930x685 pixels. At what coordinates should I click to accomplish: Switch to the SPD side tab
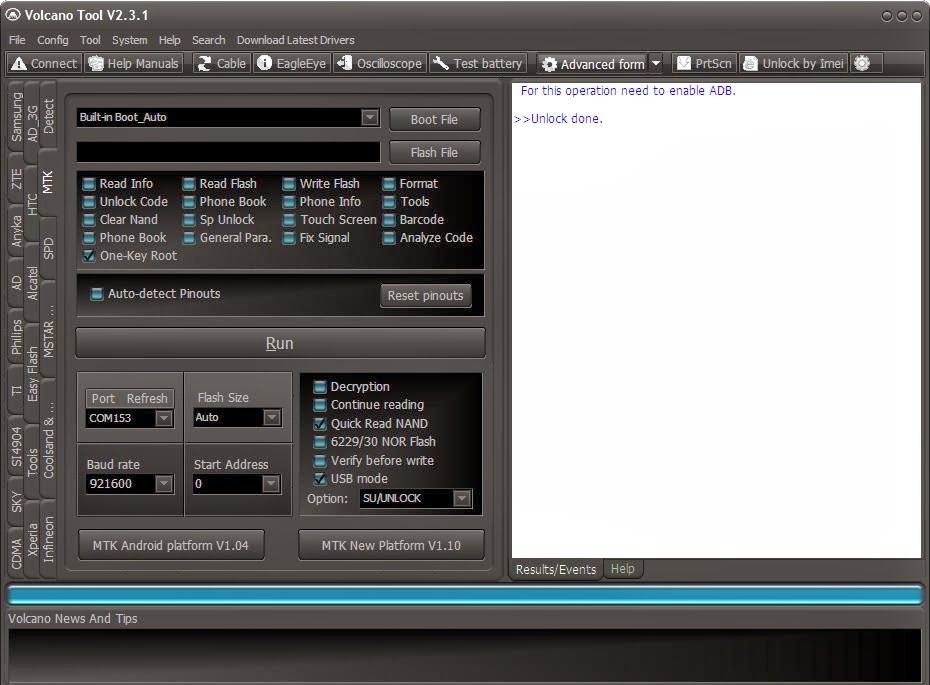[x=49, y=247]
